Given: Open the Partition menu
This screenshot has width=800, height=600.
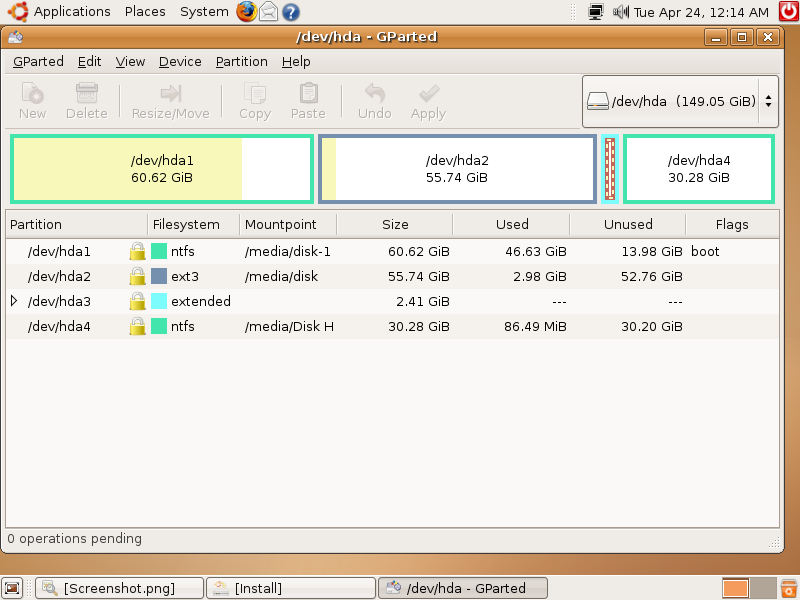Looking at the screenshot, I should 241,62.
